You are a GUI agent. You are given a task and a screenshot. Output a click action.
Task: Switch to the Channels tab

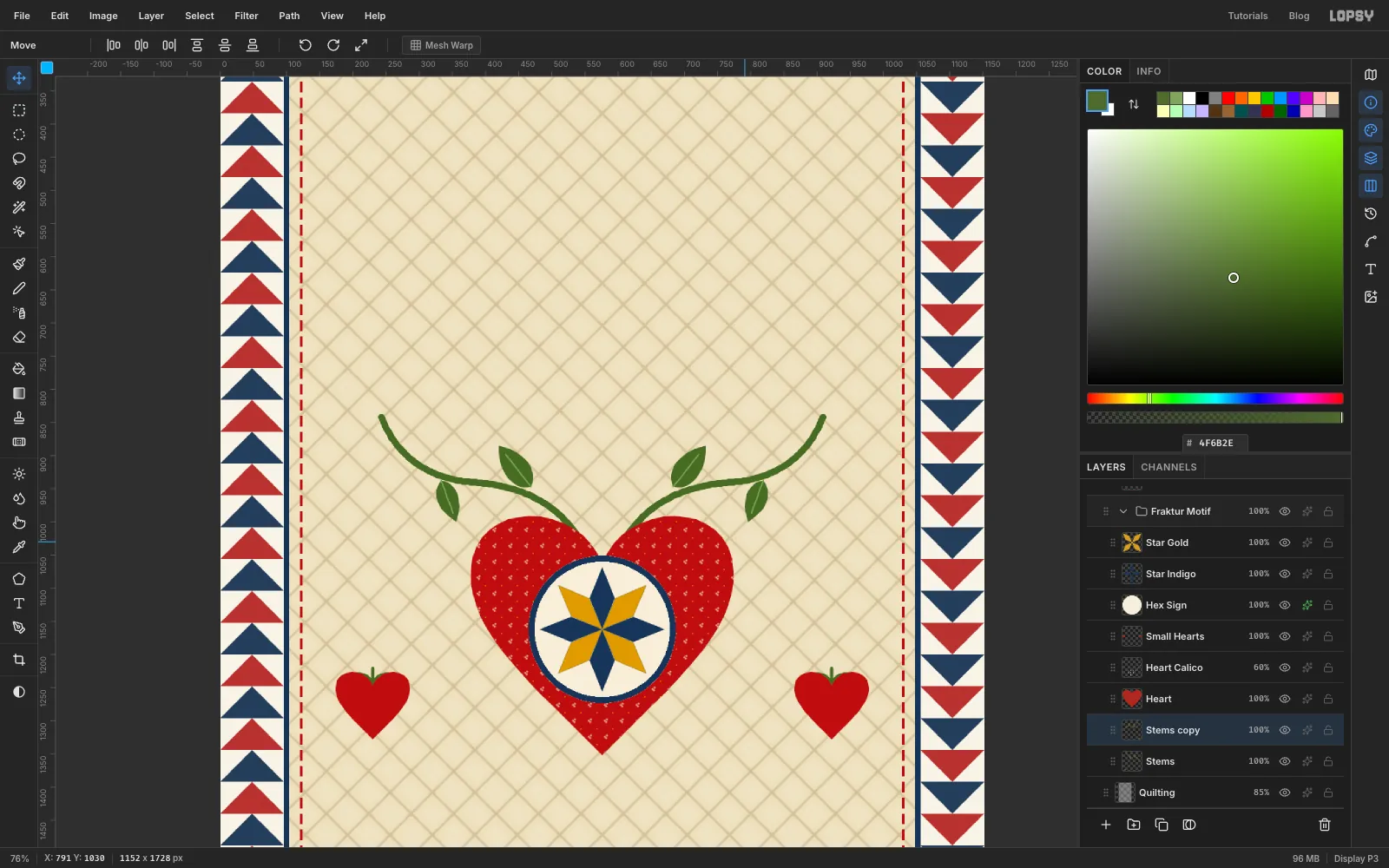point(1168,467)
